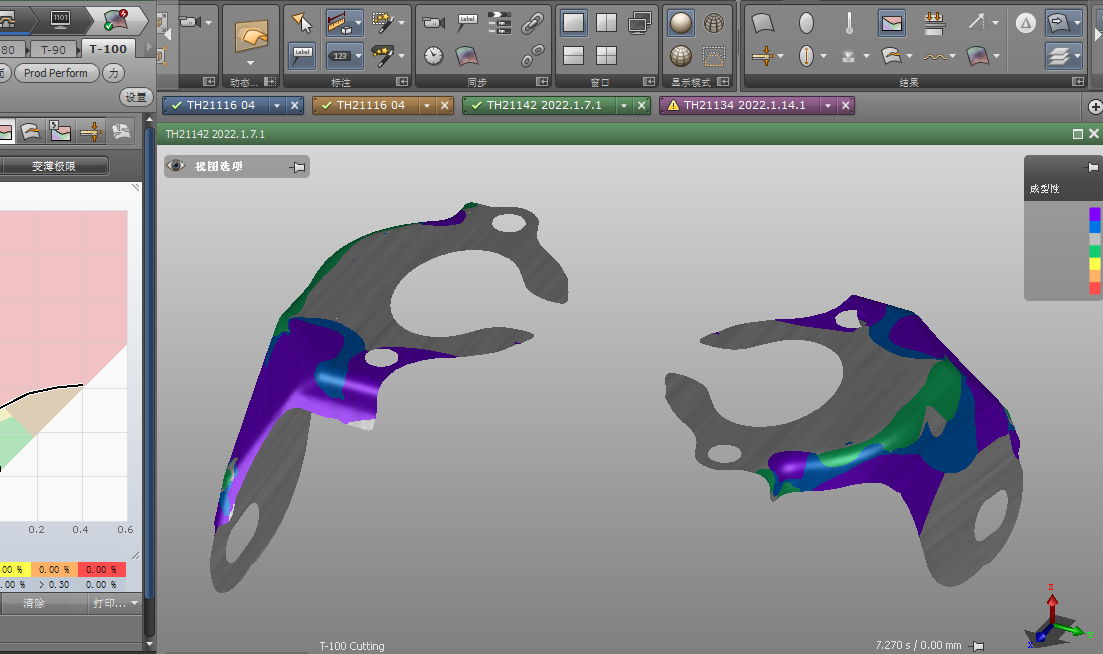Select the shaded sphere display mode

(x=681, y=23)
